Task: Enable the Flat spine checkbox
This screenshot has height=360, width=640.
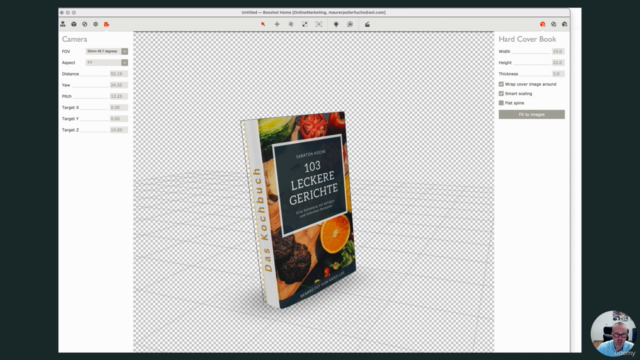Action: click(x=501, y=103)
